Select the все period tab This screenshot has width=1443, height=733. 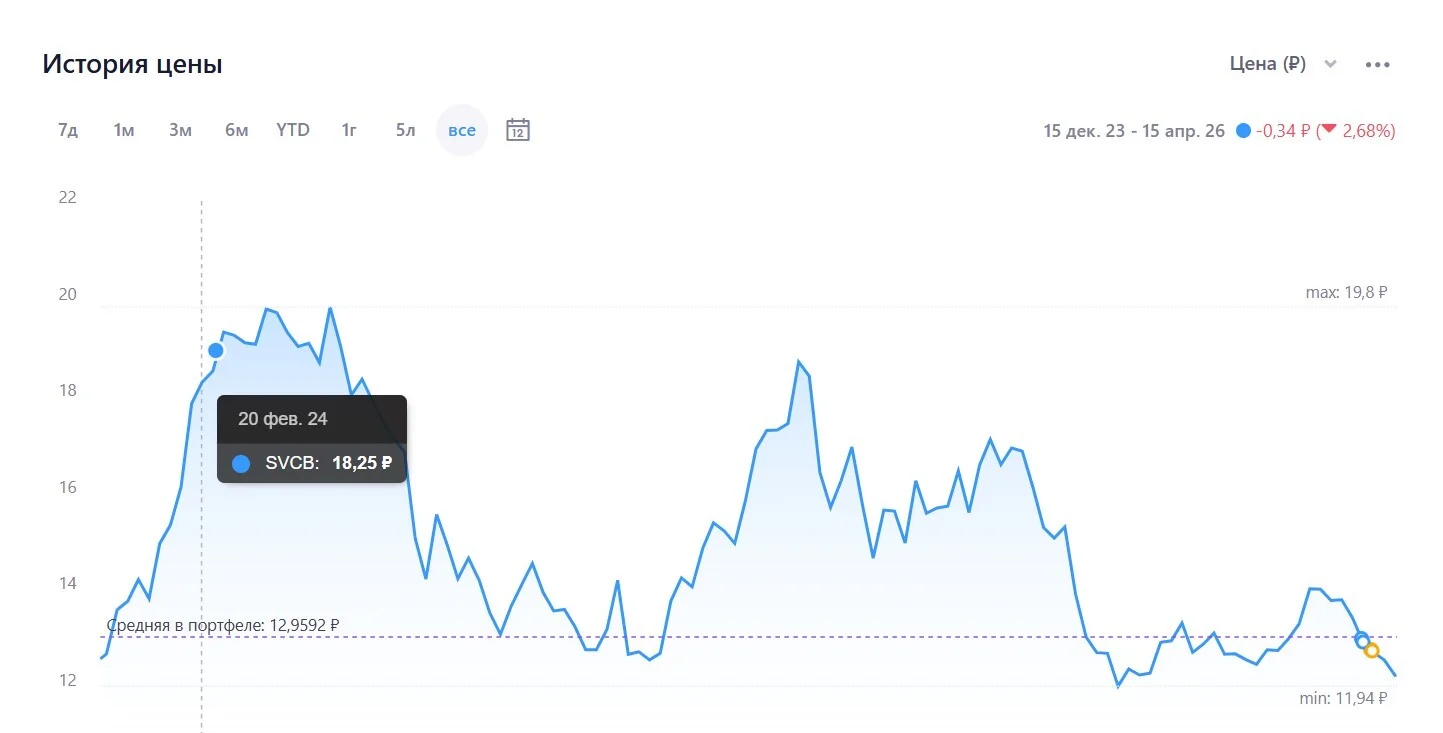(x=462, y=130)
